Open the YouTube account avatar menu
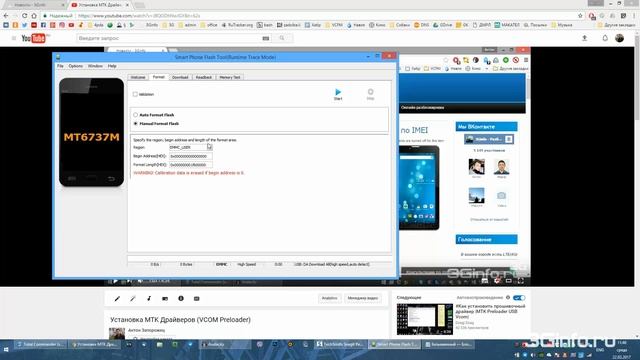The image size is (640, 360). 620,38
